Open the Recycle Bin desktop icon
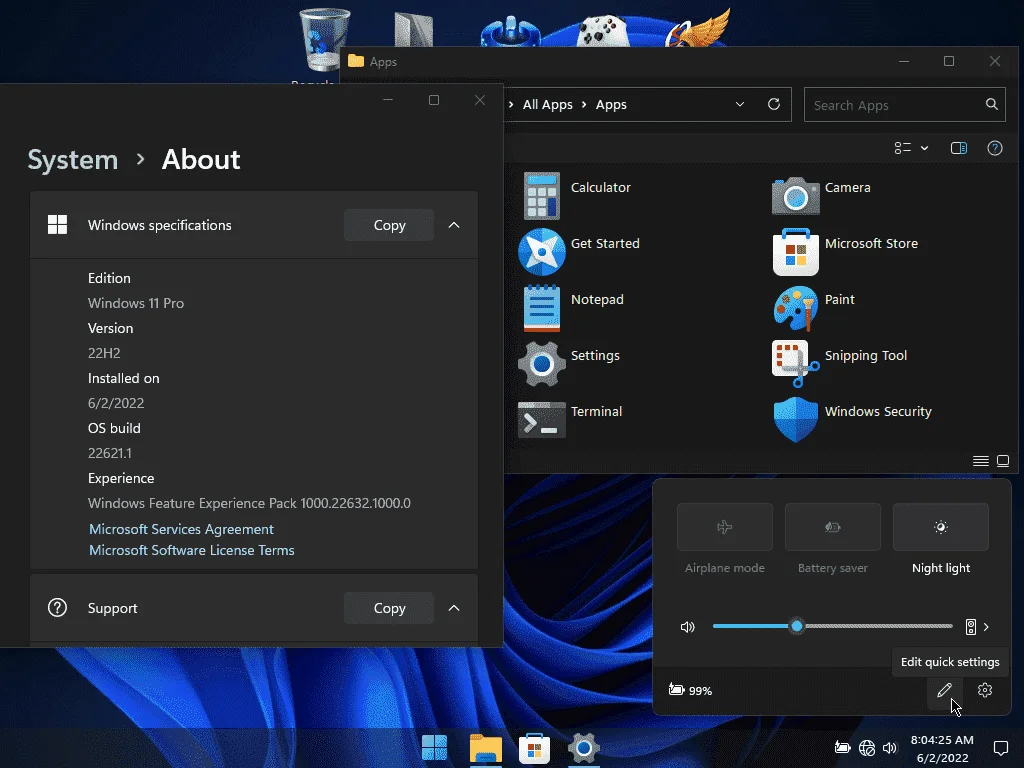 tap(324, 39)
